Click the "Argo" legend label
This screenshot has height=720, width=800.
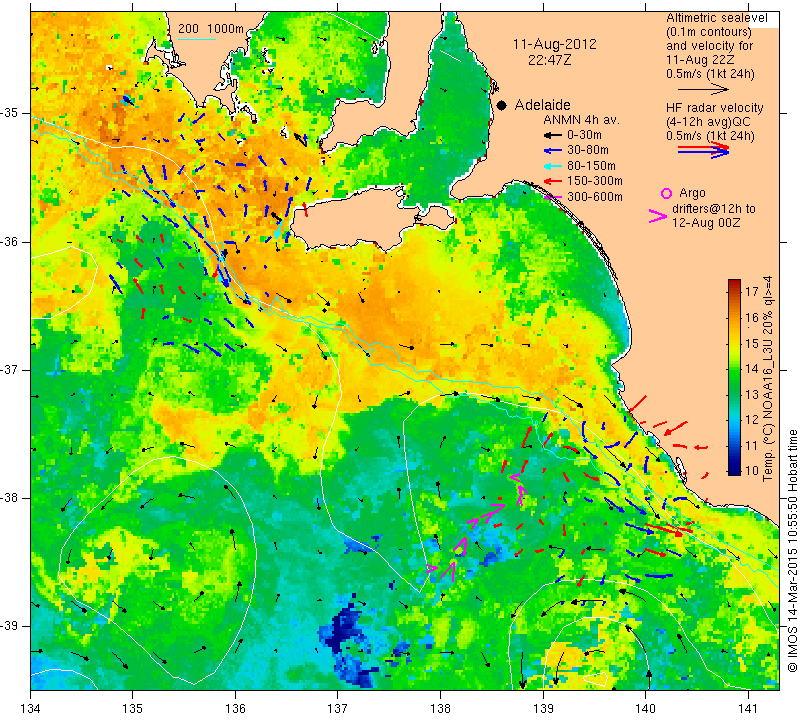692,193
